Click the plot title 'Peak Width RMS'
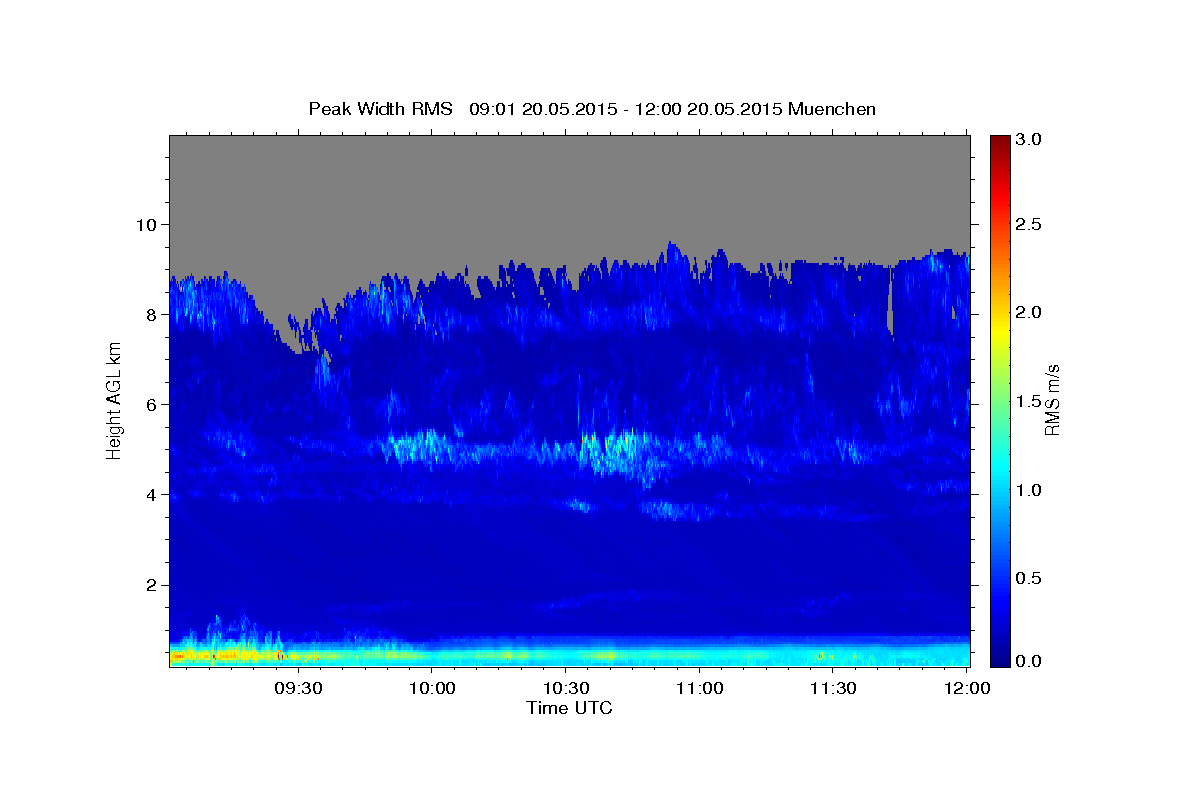This screenshot has height=800, width=1200. pos(380,109)
